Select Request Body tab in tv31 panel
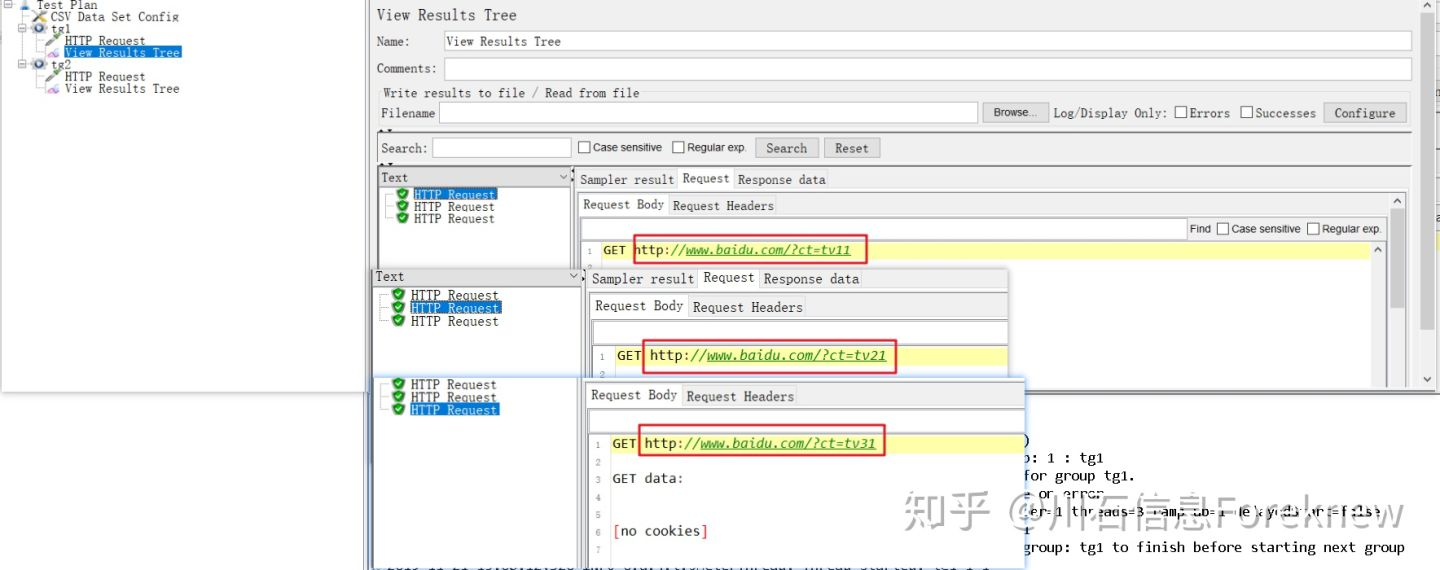 634,395
